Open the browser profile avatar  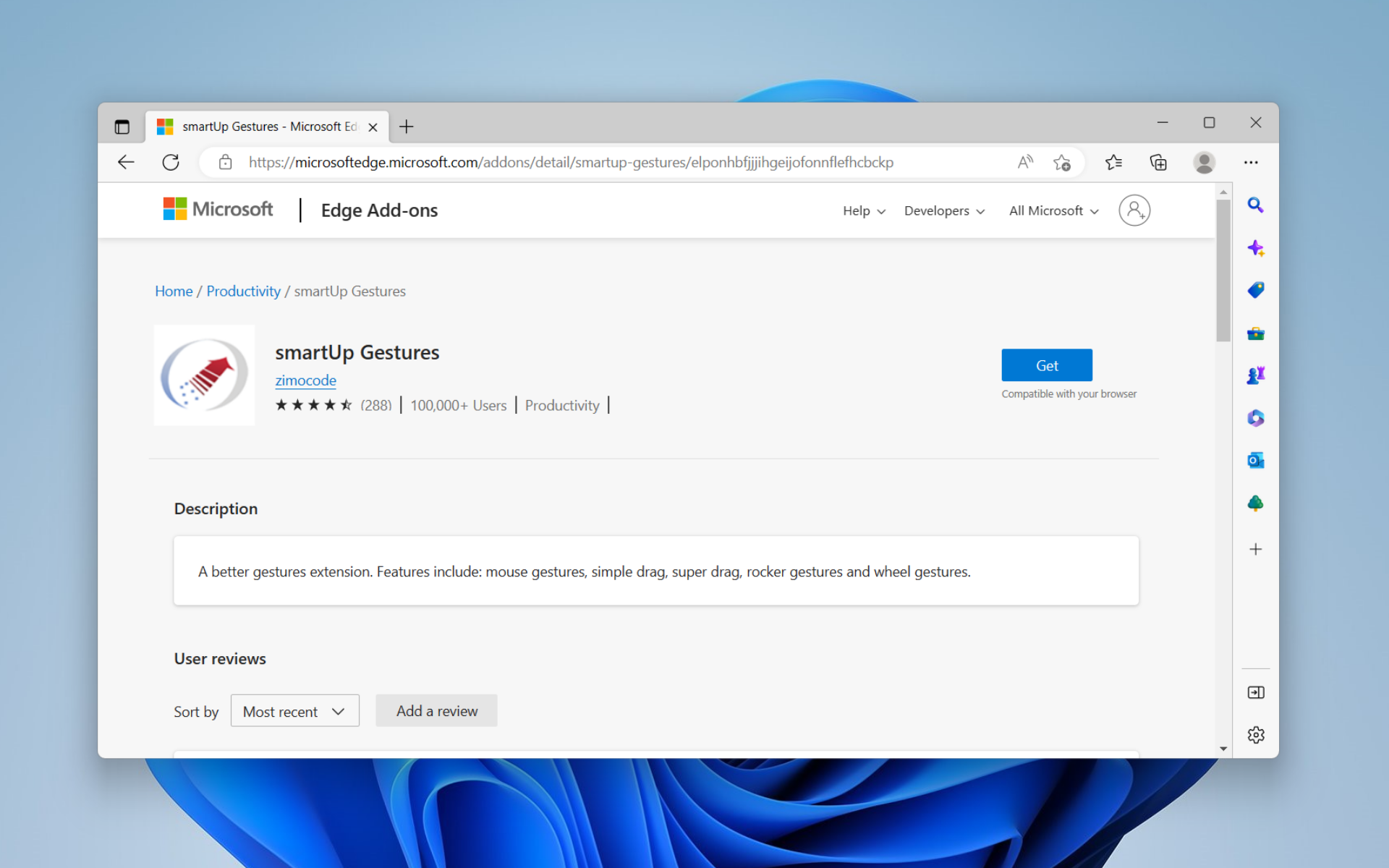1204,162
